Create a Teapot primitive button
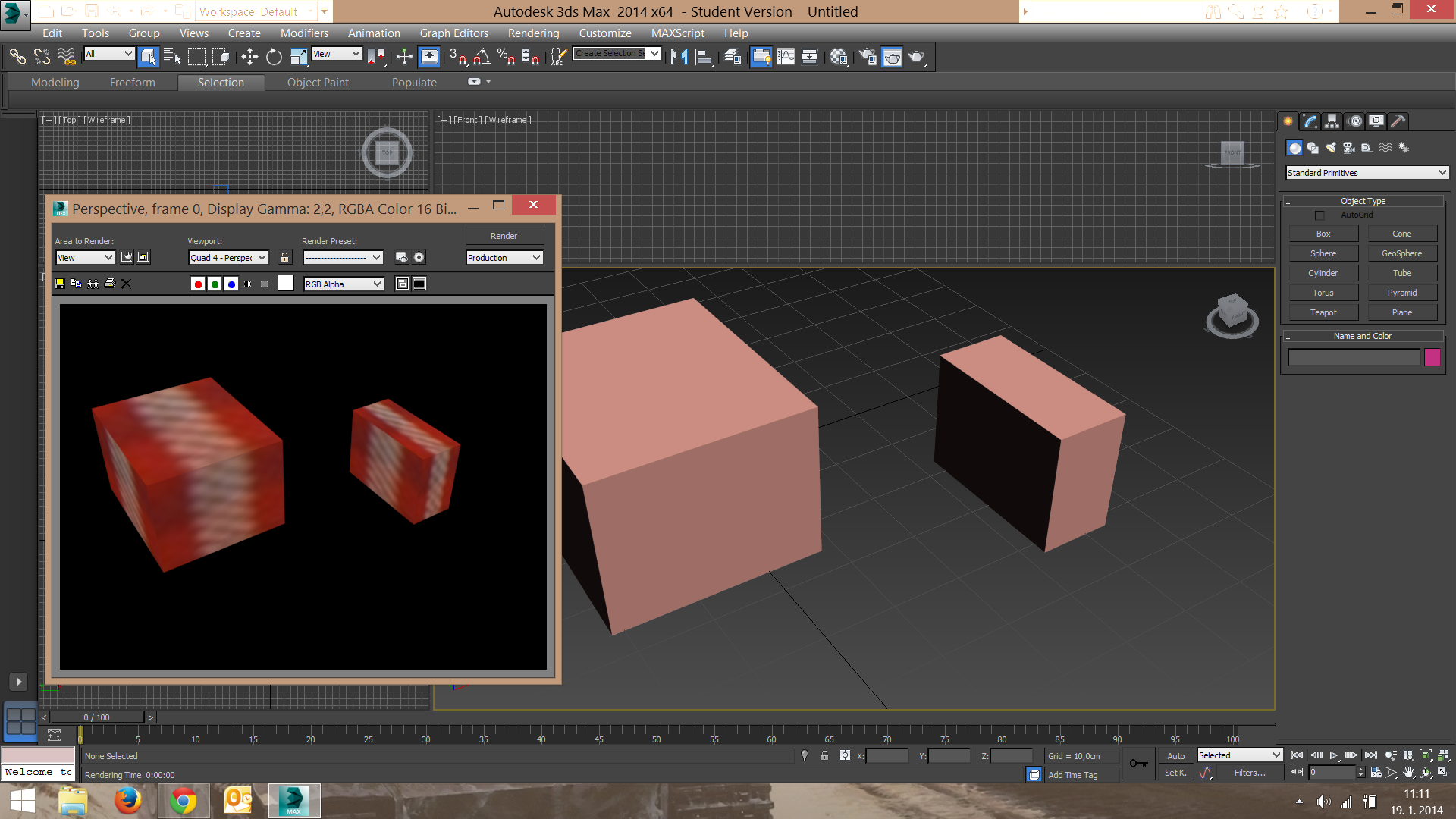Screen dimensions: 1456x819 [x=1323, y=312]
